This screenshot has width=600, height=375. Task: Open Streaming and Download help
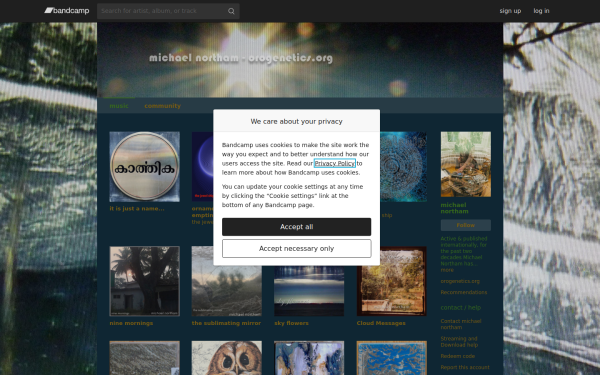[459, 342]
